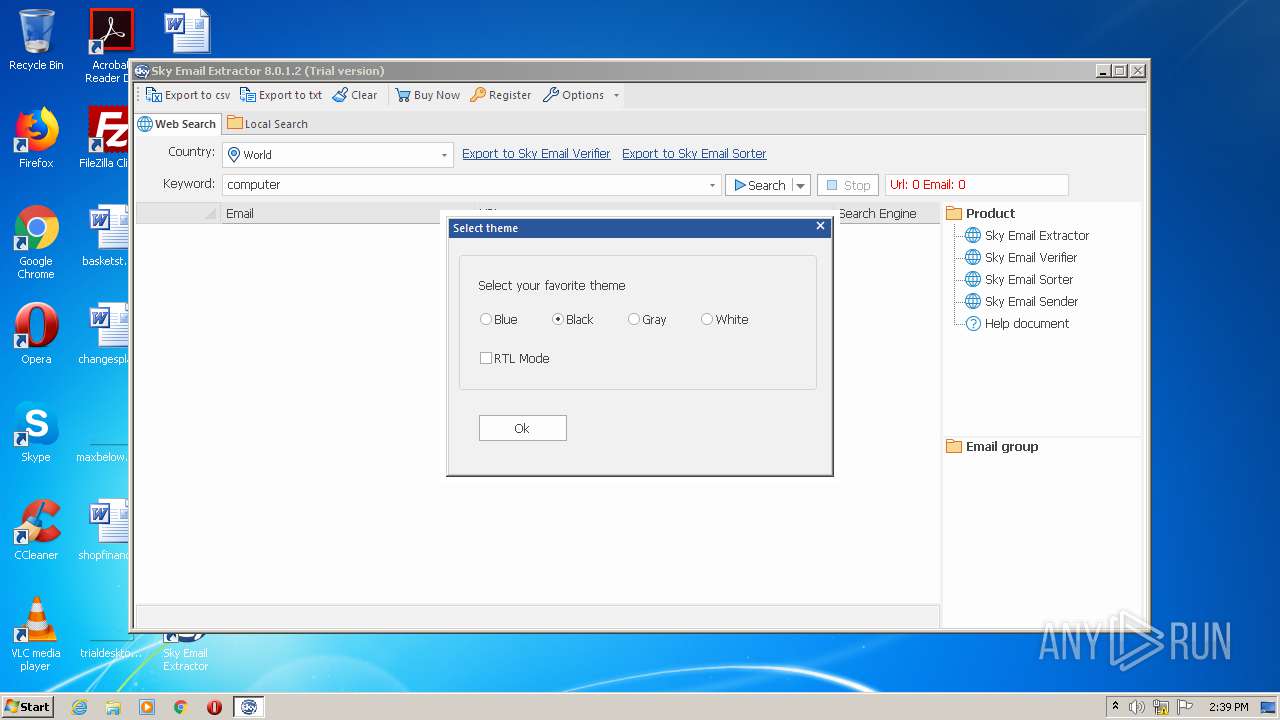
Task: Open the Help document tree item
Action: coord(1016,324)
